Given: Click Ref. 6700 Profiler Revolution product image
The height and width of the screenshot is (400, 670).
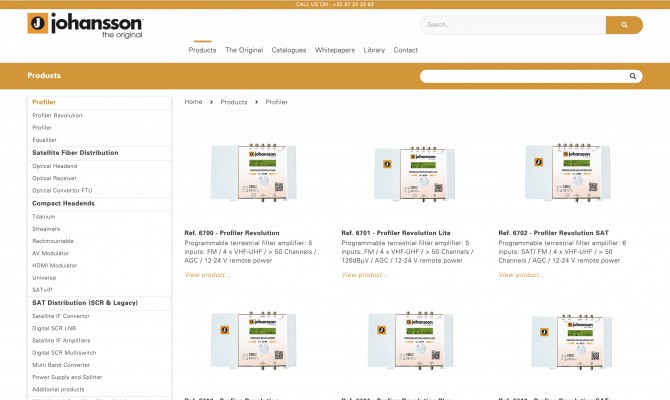Looking at the screenshot, I should (253, 173).
